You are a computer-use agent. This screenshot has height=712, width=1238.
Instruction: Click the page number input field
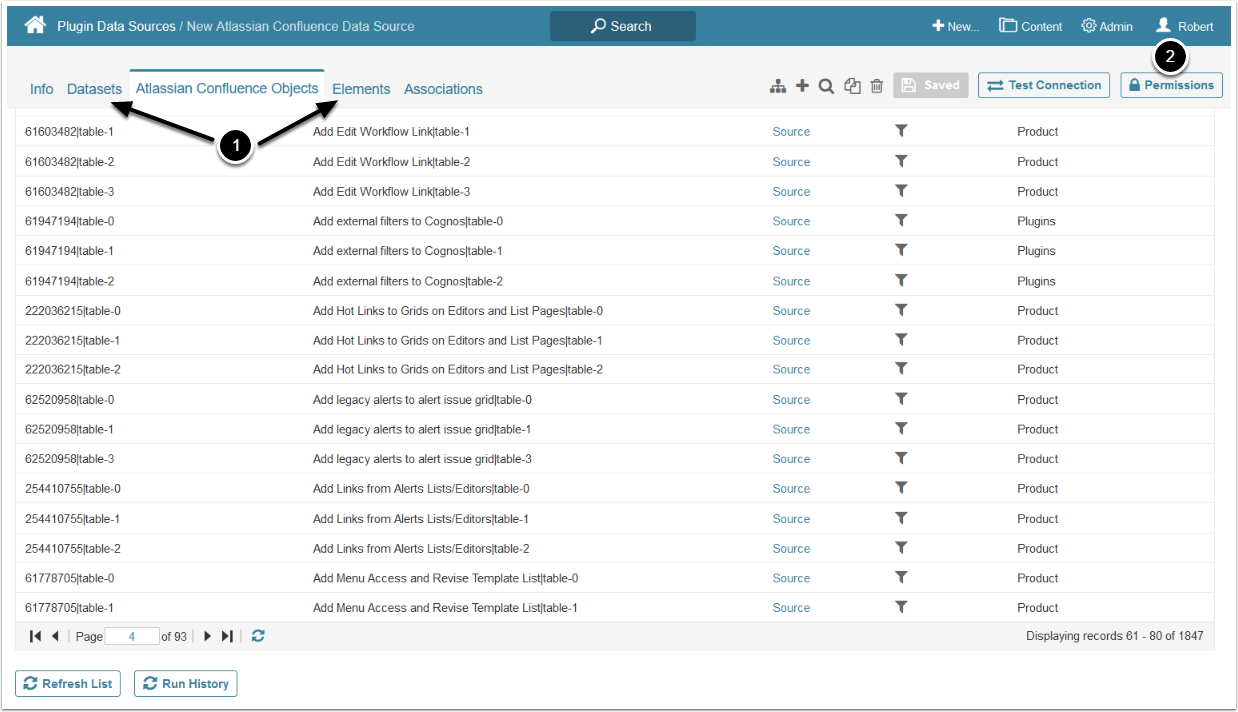[132, 636]
